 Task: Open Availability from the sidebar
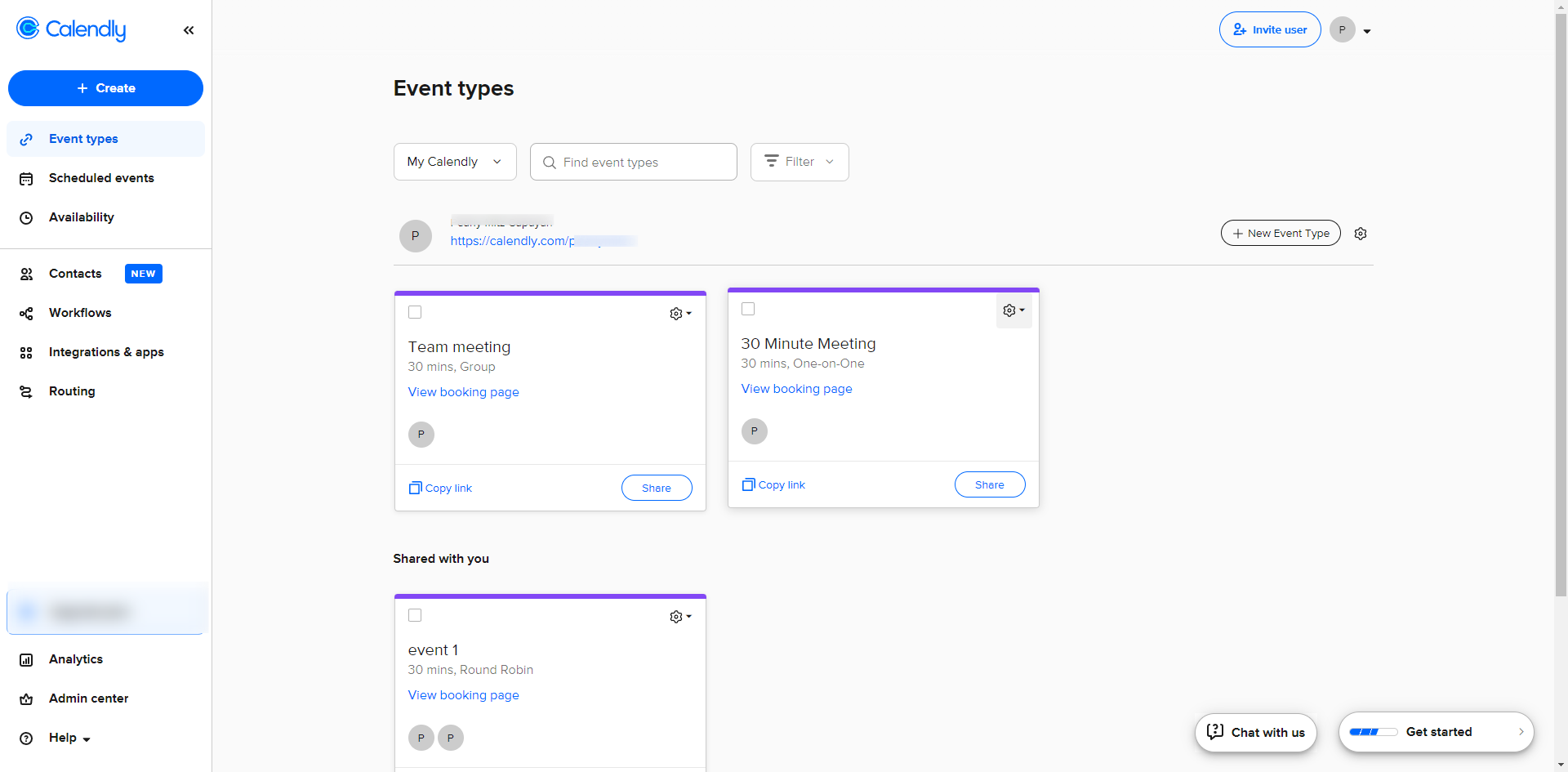(81, 217)
